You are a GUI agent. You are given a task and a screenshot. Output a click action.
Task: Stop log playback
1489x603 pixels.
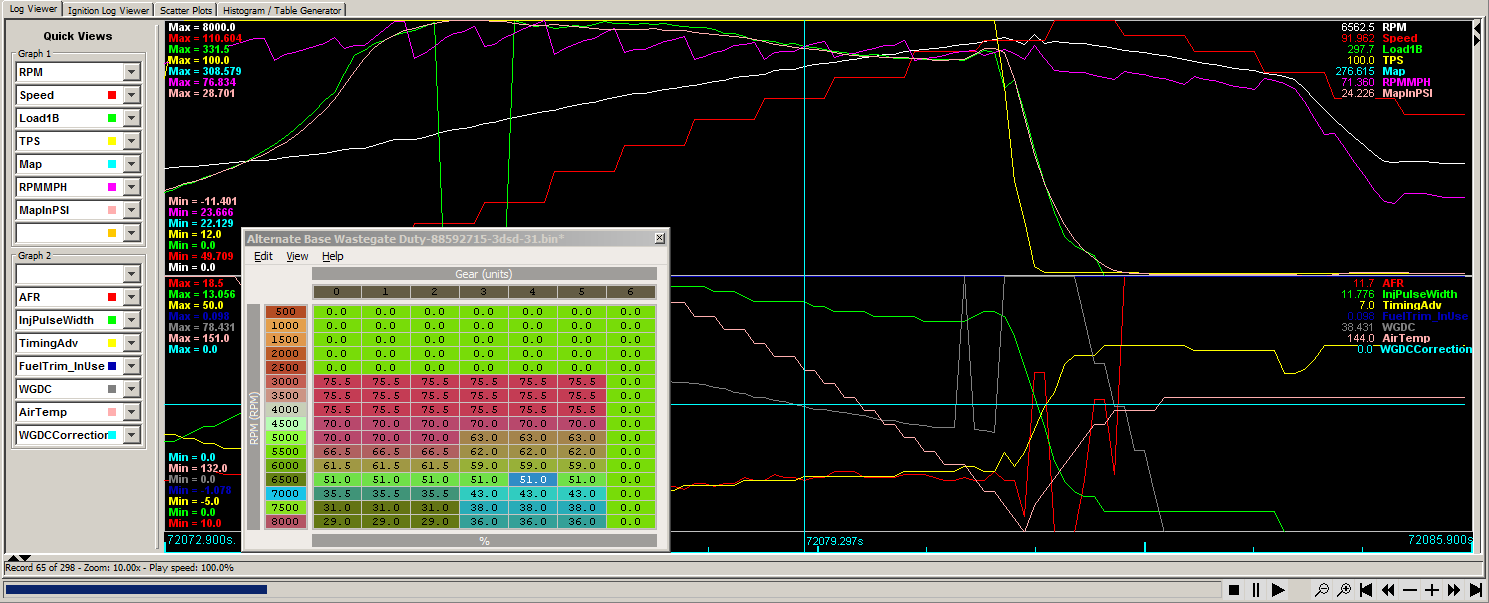1234,590
